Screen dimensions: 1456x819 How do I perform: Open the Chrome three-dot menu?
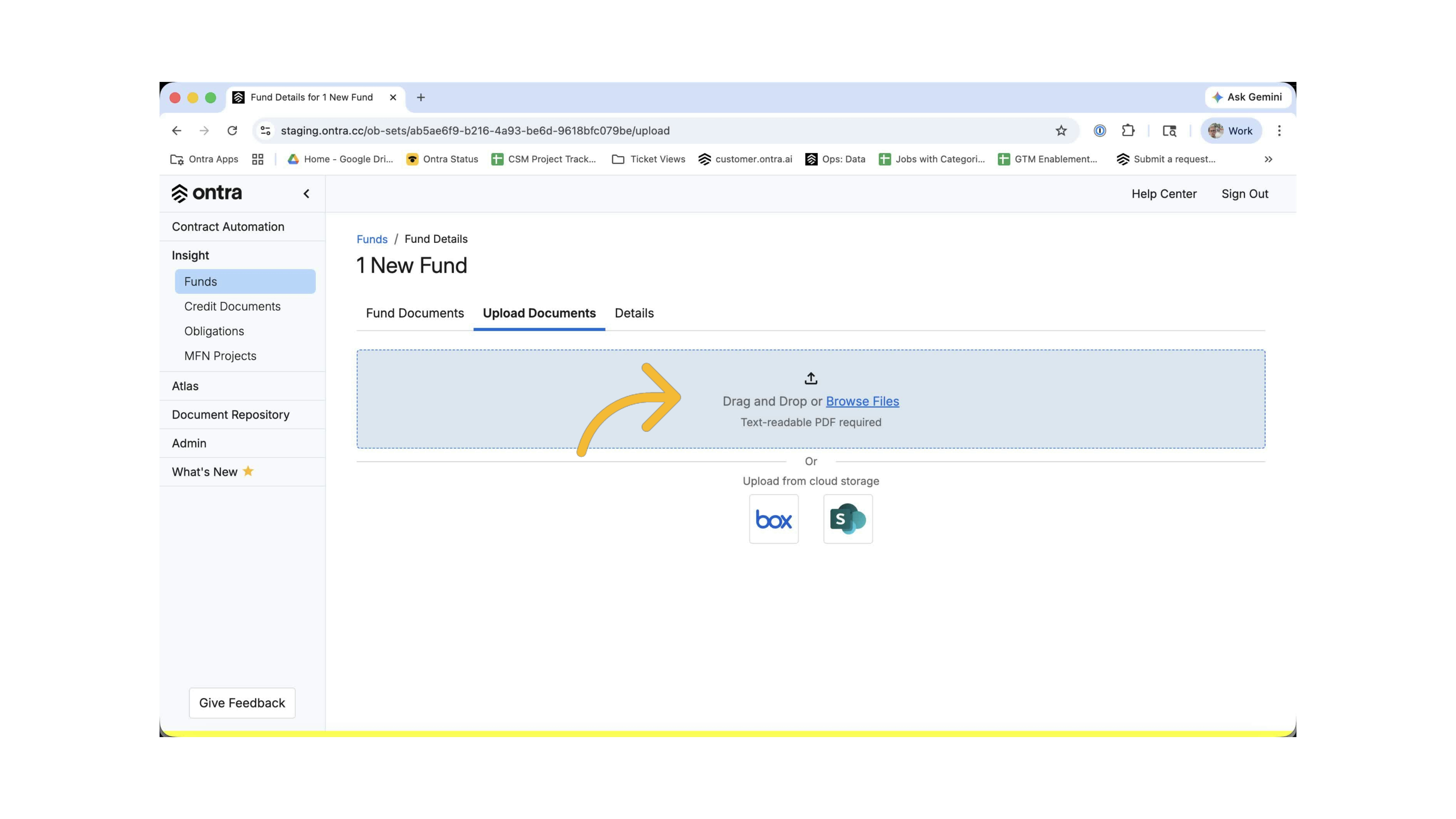(x=1279, y=130)
